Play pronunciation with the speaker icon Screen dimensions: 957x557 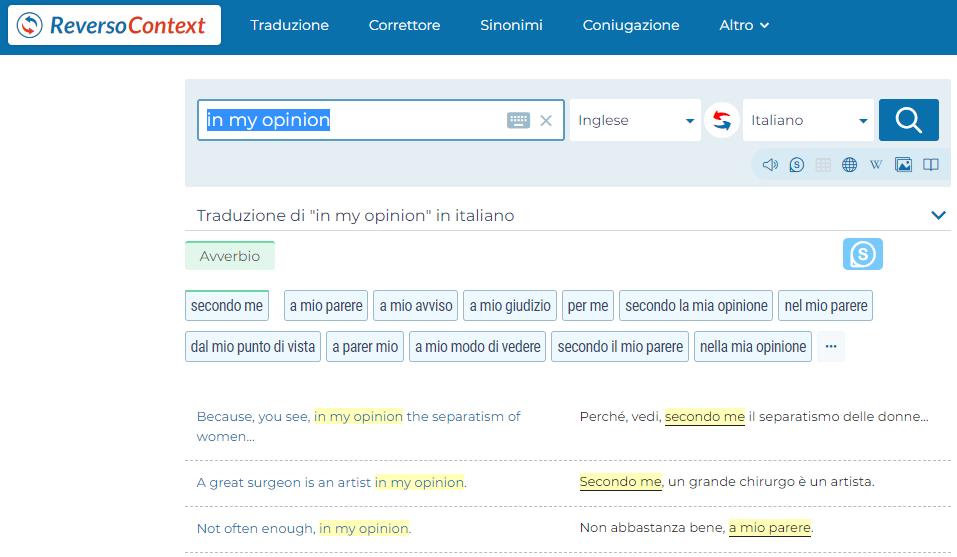pyautogui.click(x=770, y=165)
